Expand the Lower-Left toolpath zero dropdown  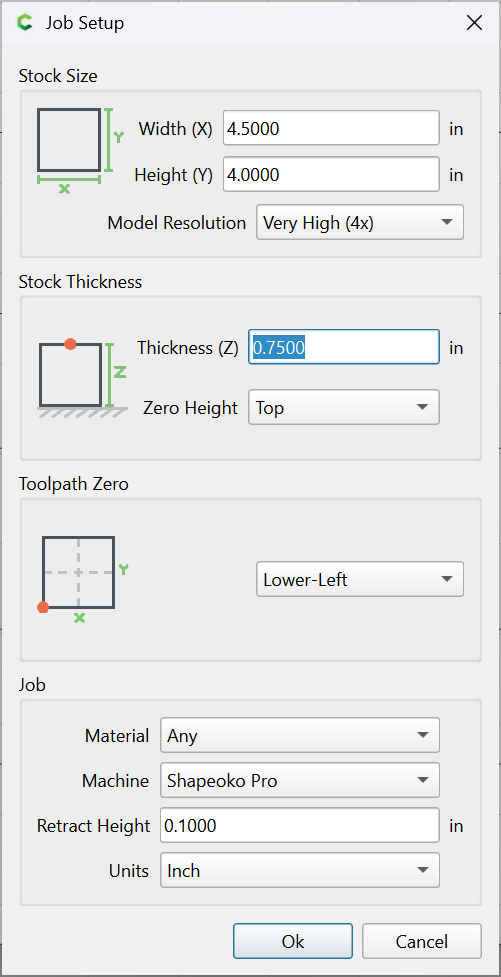(x=360, y=579)
